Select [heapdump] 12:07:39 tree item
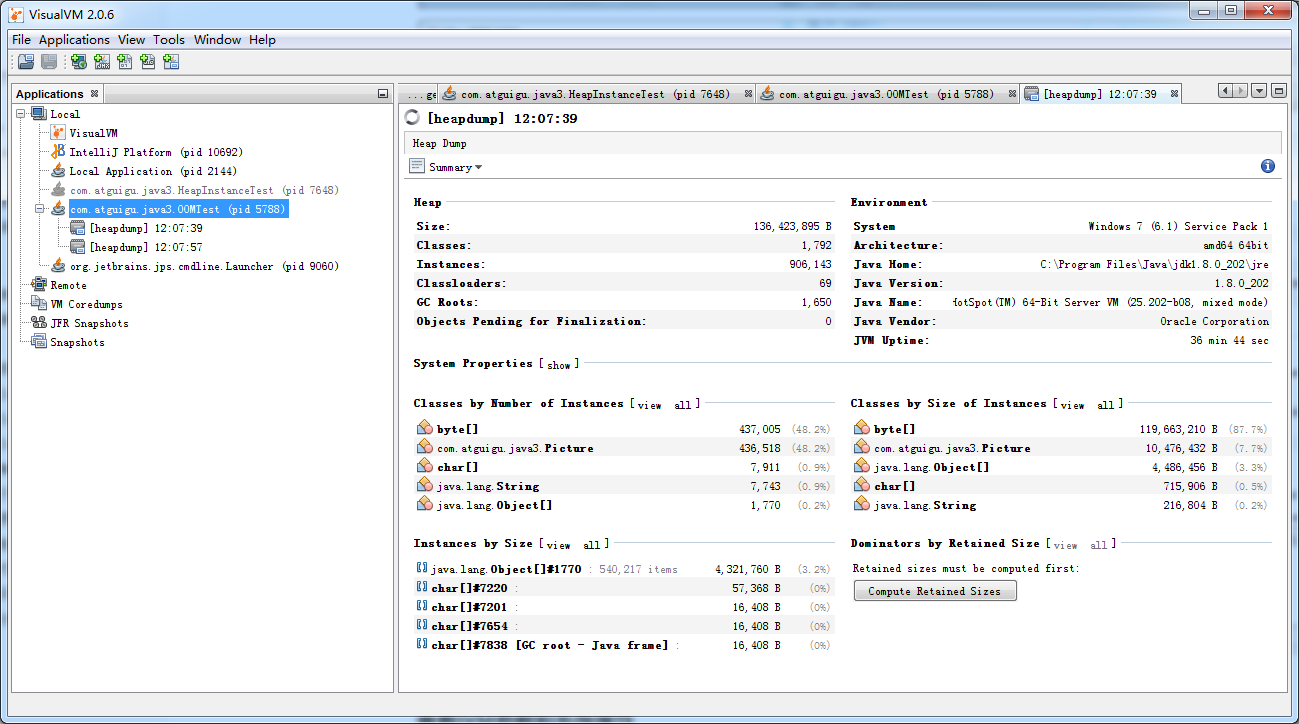 [x=145, y=228]
